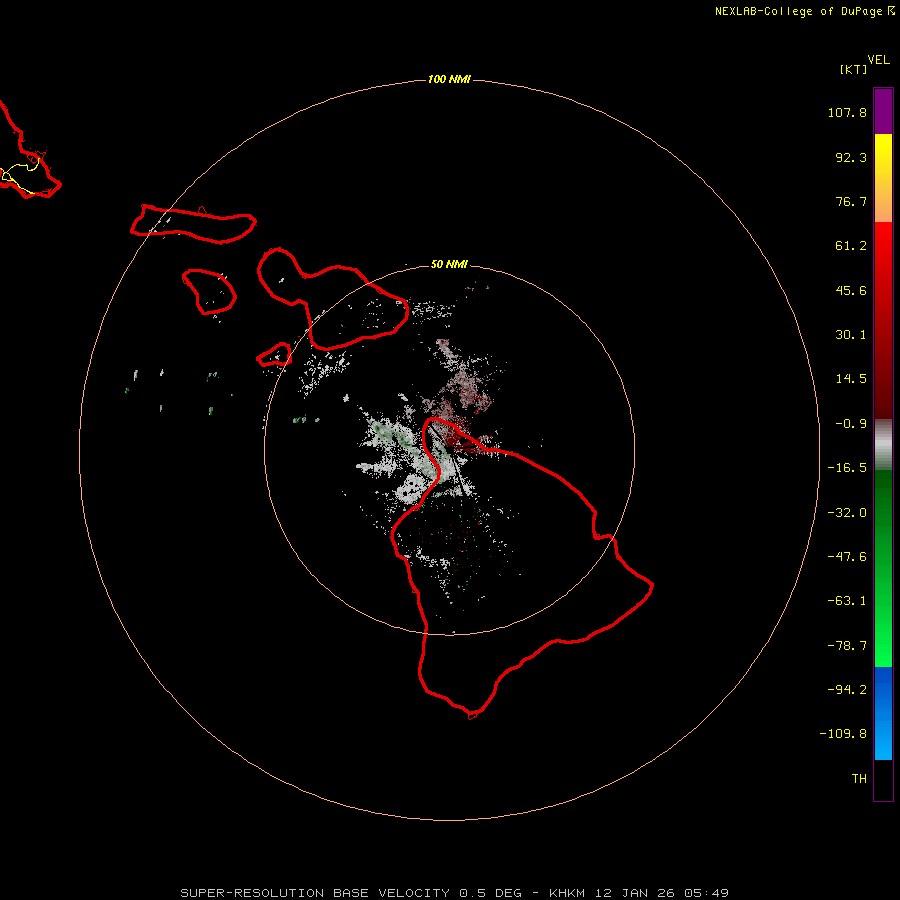
Task: Click the -78.7 velocity scale value
Action: click(x=847, y=646)
